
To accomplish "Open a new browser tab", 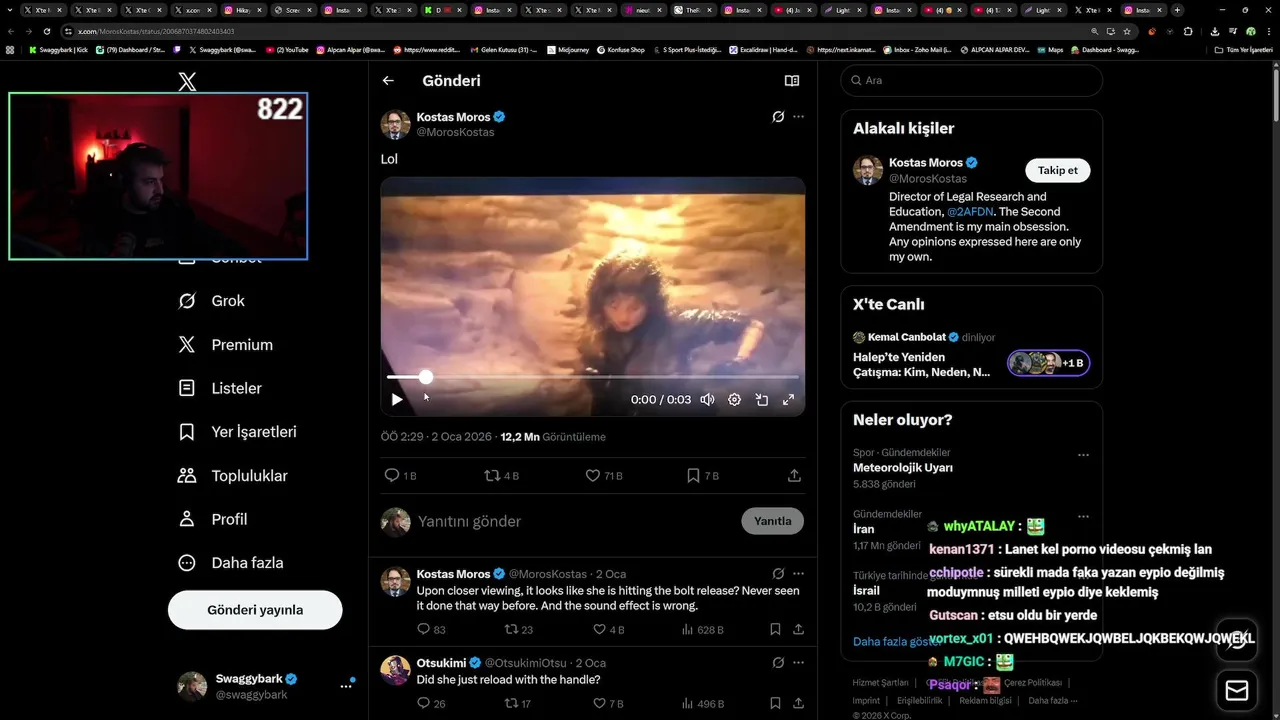I will [1177, 10].
